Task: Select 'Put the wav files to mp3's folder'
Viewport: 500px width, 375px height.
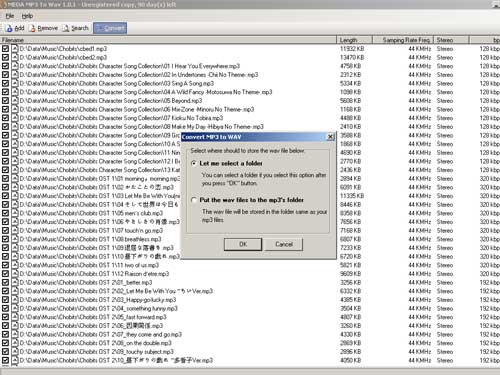Action: (x=194, y=200)
